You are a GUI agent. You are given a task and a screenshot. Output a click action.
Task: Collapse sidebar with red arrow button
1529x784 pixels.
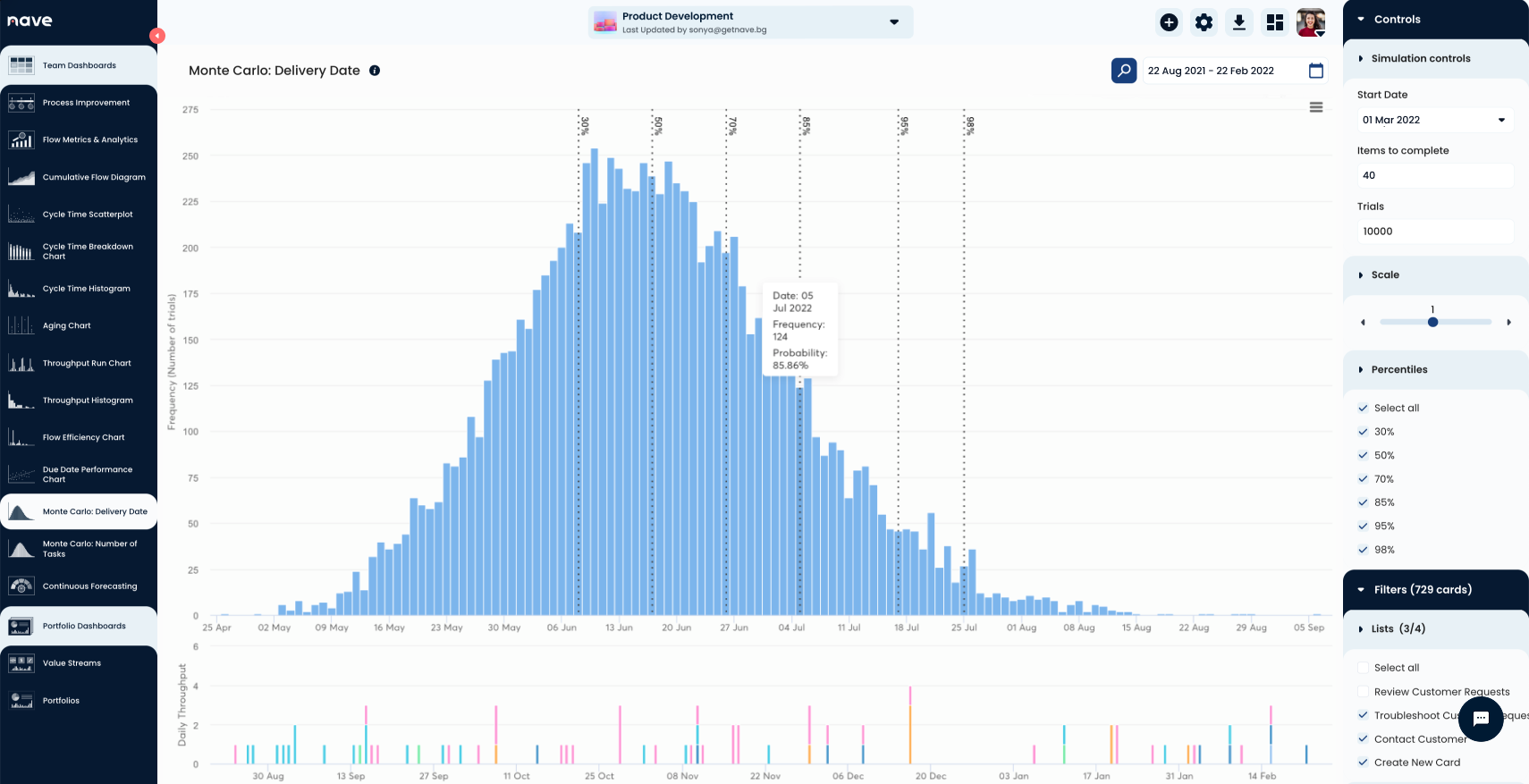pos(157,36)
